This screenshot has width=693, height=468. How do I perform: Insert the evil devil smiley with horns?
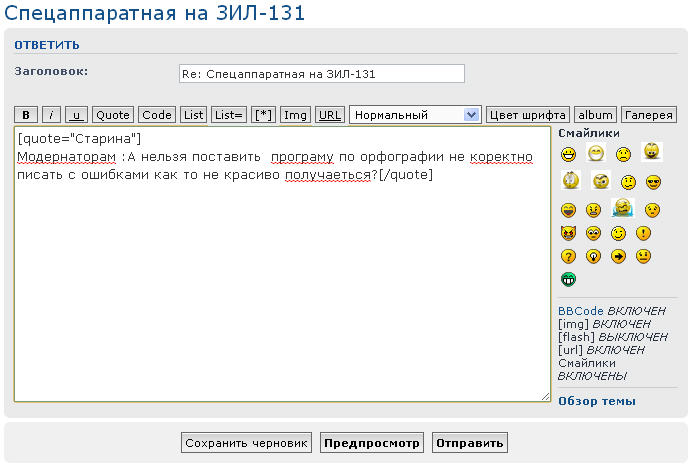(x=568, y=233)
